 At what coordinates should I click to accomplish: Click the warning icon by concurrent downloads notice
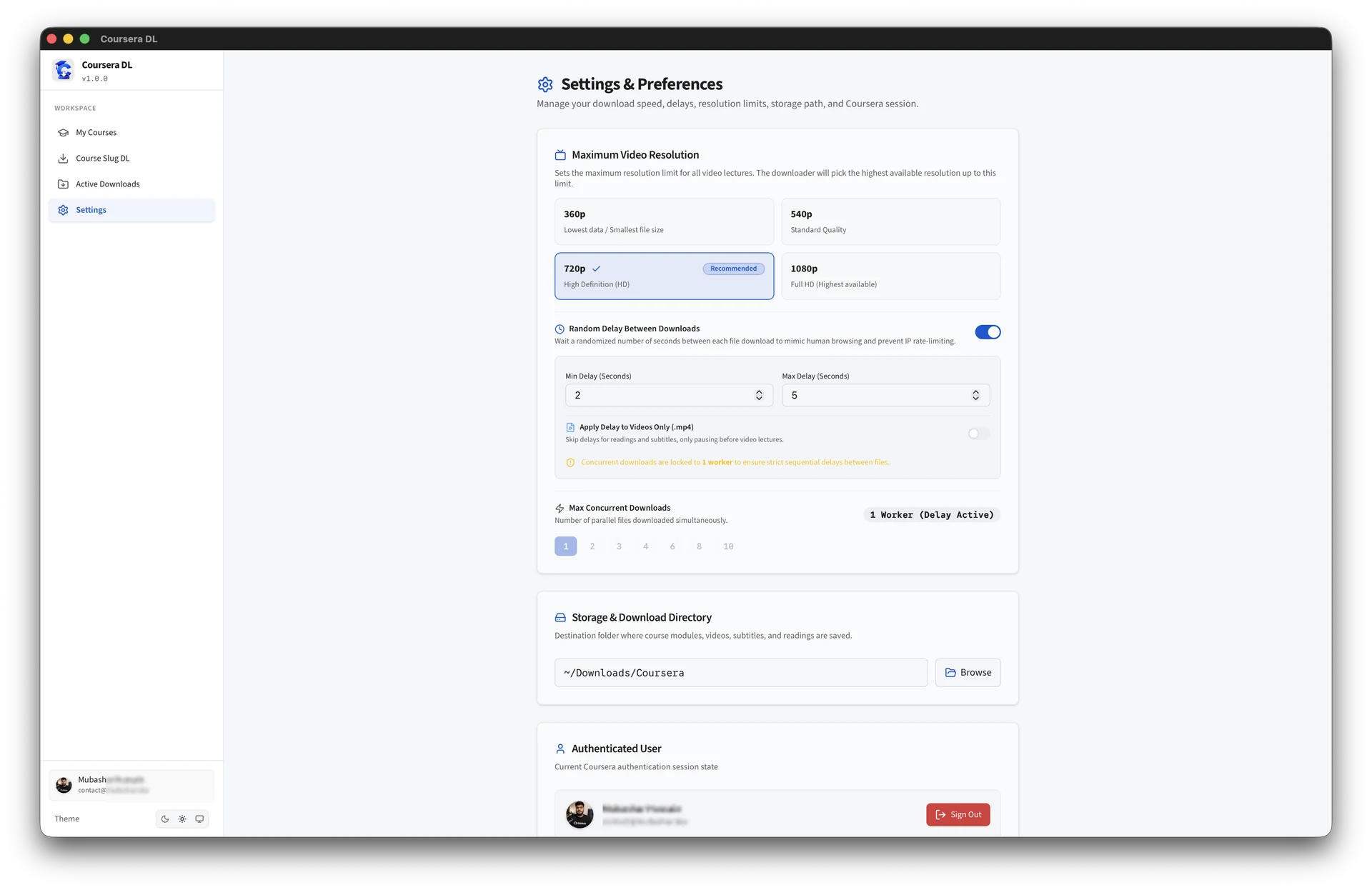point(570,463)
